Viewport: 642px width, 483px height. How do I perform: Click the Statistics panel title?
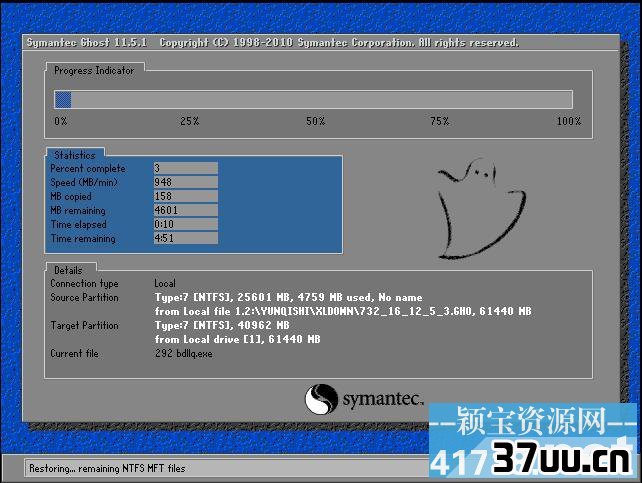(x=75, y=155)
